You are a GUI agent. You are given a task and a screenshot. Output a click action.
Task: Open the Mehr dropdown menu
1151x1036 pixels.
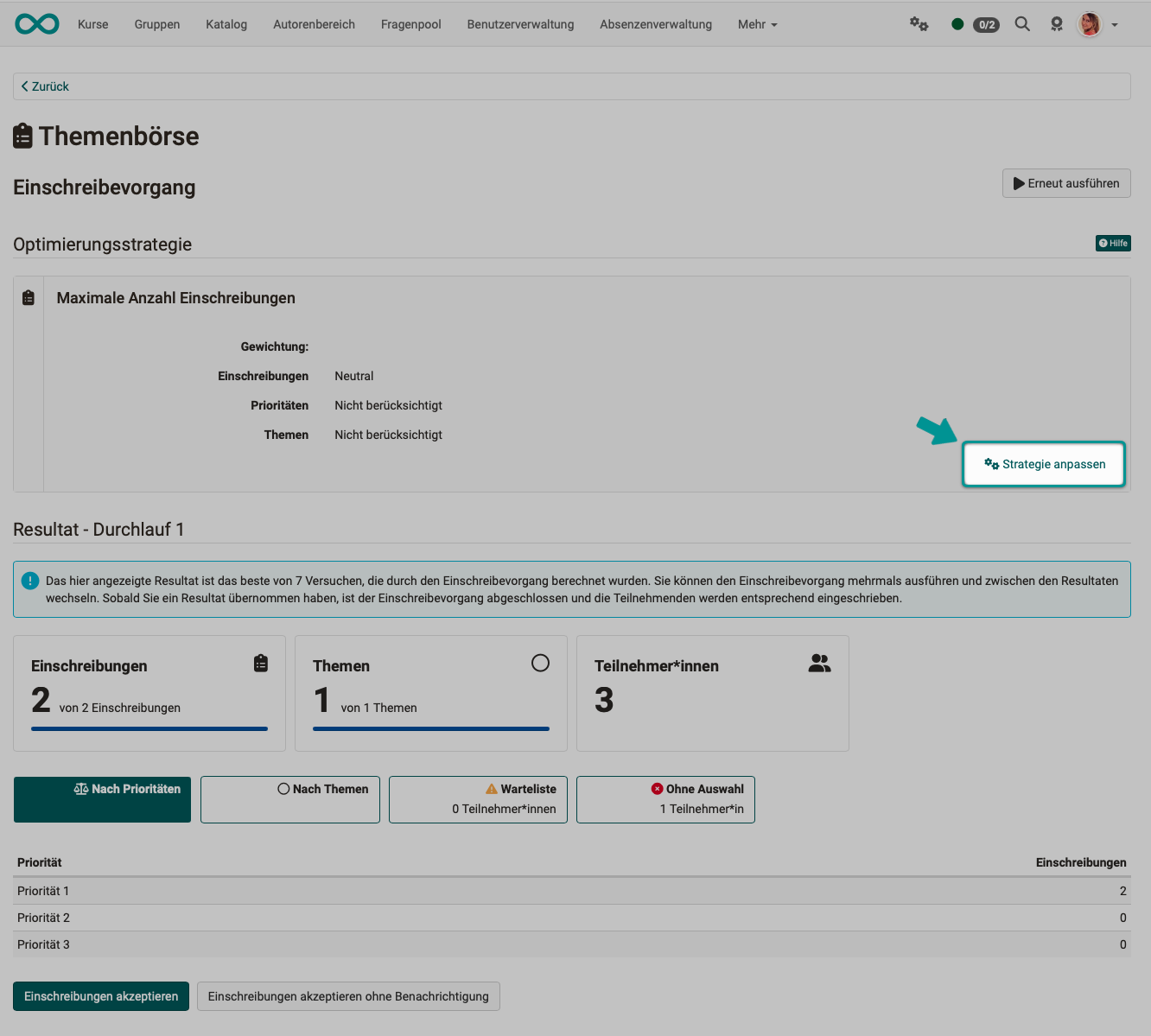point(756,24)
